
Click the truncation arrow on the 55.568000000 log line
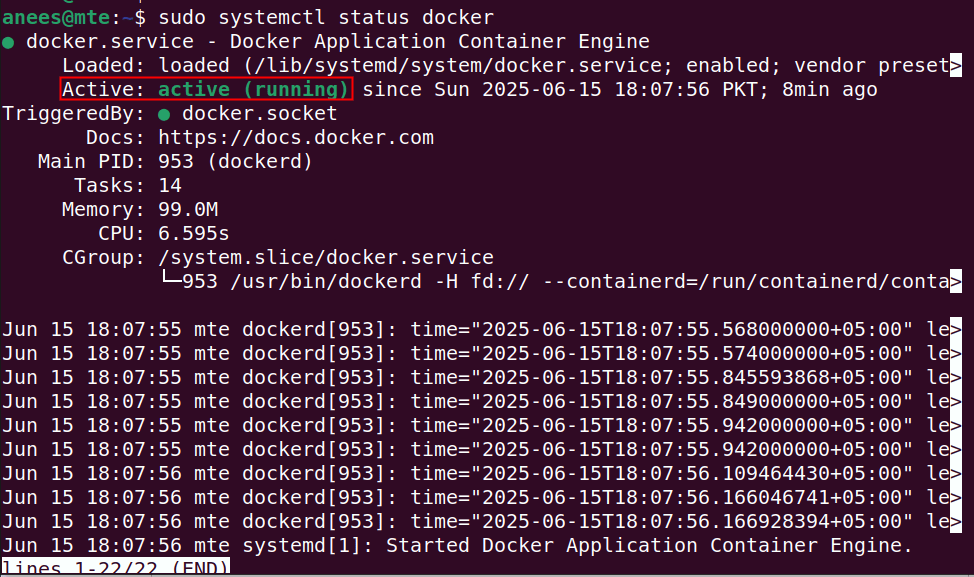click(955, 329)
